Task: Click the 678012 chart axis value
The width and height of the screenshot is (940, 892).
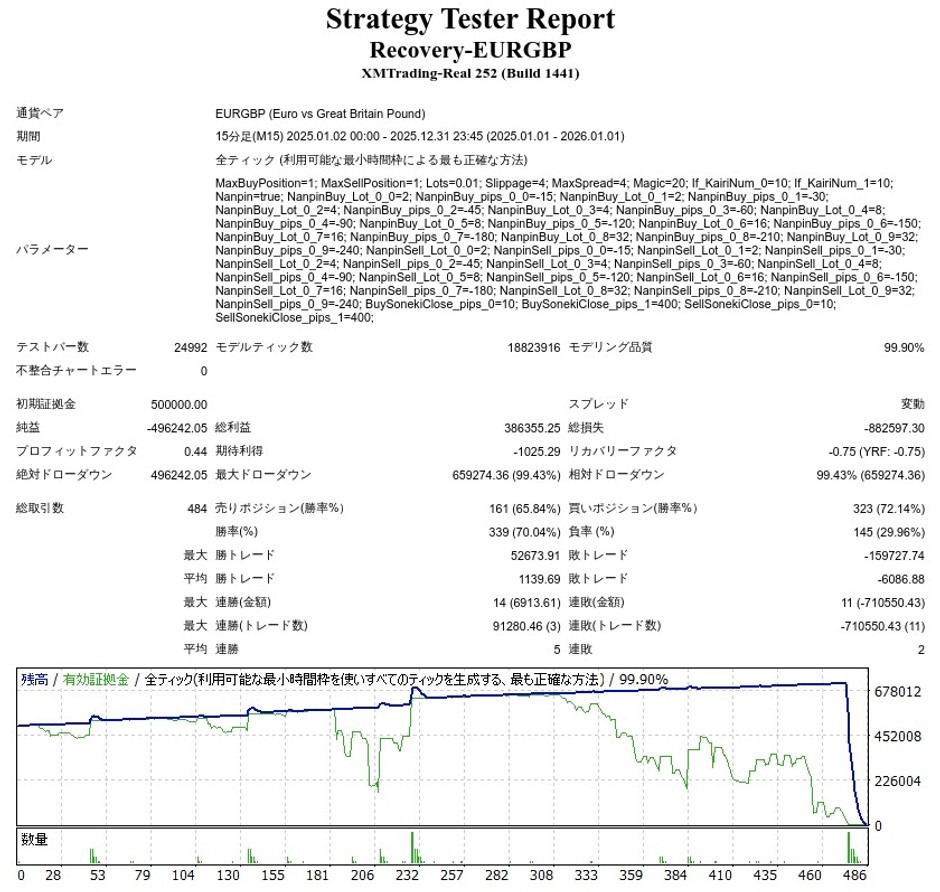Action: [897, 692]
